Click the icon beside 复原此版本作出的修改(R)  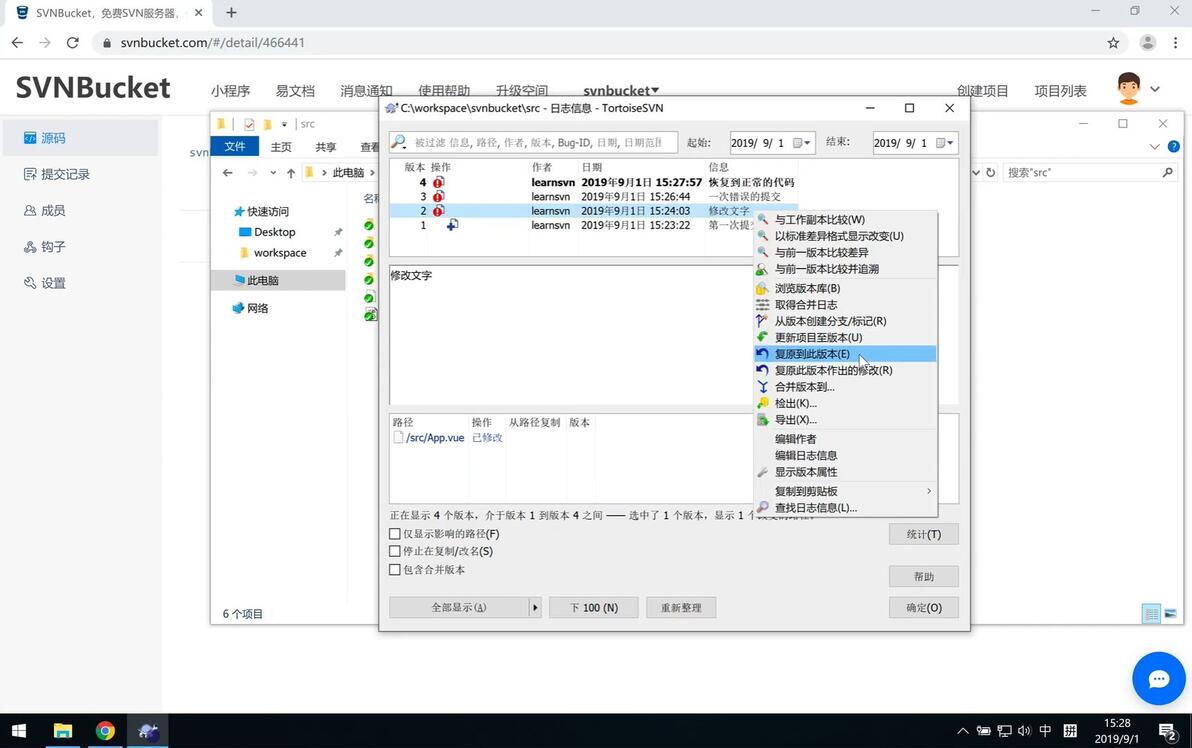tap(762, 370)
